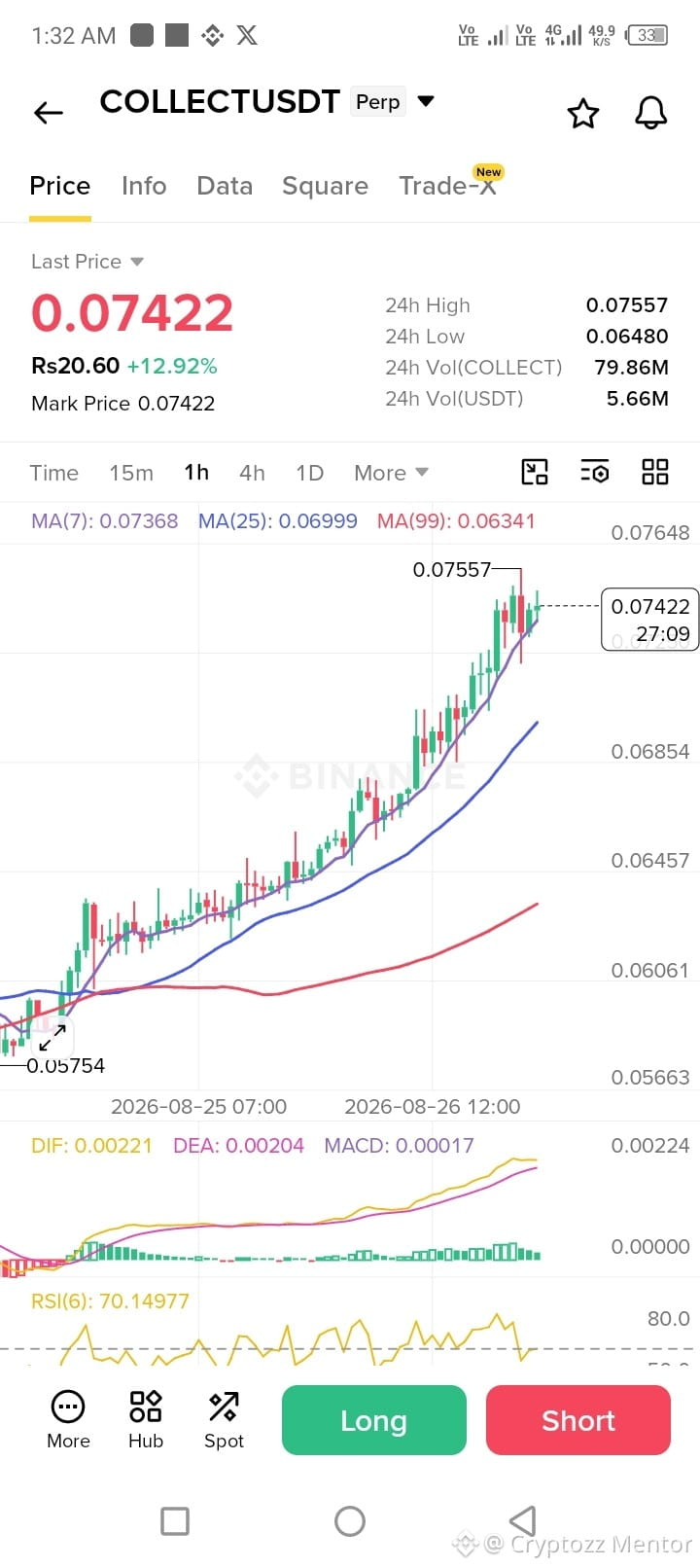The height and width of the screenshot is (1568, 700).
Task: Expand chart to fullscreen with arrows icon
Action: (x=52, y=1037)
